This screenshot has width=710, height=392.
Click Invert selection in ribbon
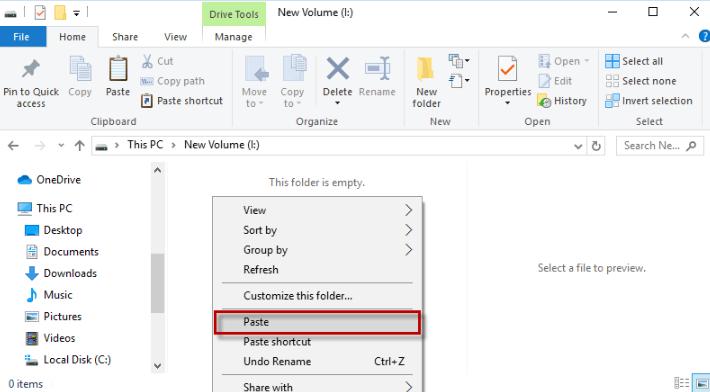pyautogui.click(x=649, y=100)
